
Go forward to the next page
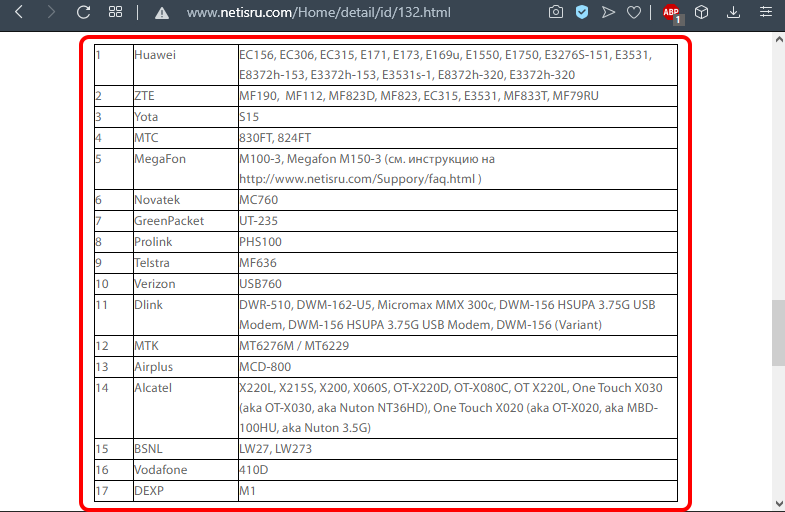click(51, 12)
